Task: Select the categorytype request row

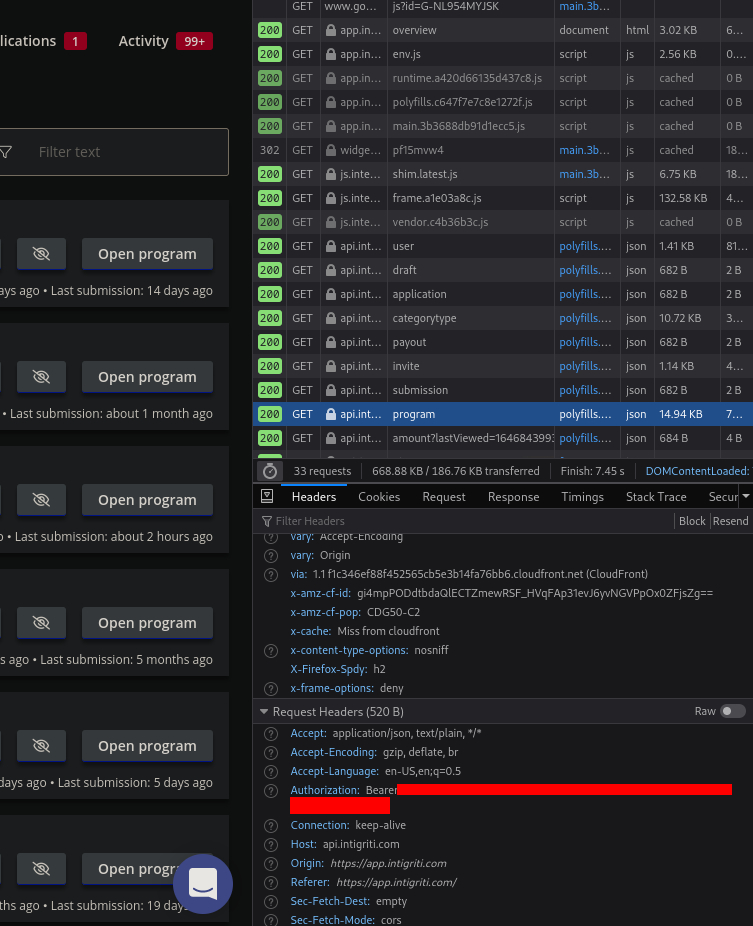Action: (x=503, y=318)
